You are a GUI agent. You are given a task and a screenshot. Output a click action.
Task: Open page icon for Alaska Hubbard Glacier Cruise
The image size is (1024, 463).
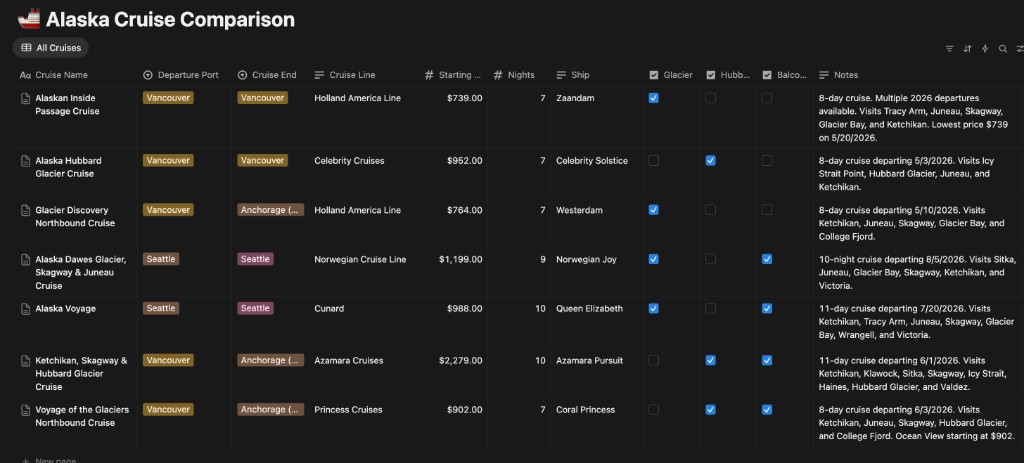25,161
